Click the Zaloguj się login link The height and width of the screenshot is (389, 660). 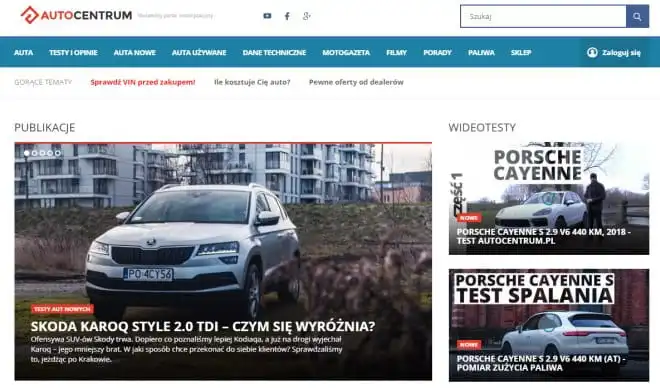[x=621, y=53]
